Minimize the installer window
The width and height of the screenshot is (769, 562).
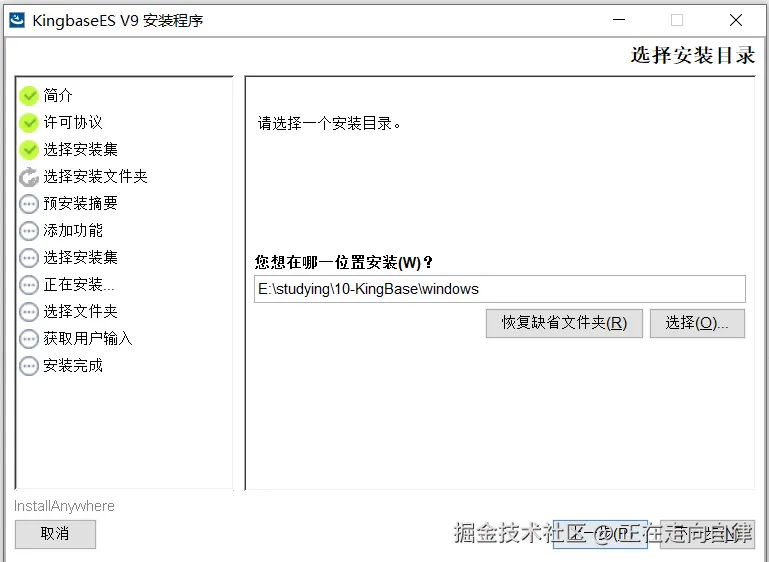(619, 20)
